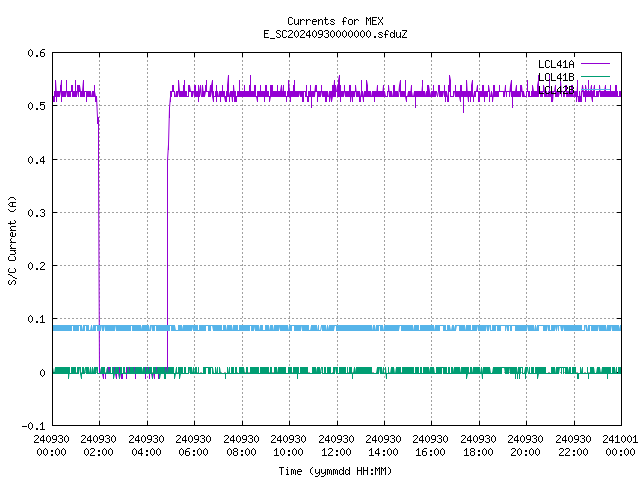The width and height of the screenshot is (640, 480).
Task: Click the blue LCL42B legend line sample
Action: tap(595, 89)
